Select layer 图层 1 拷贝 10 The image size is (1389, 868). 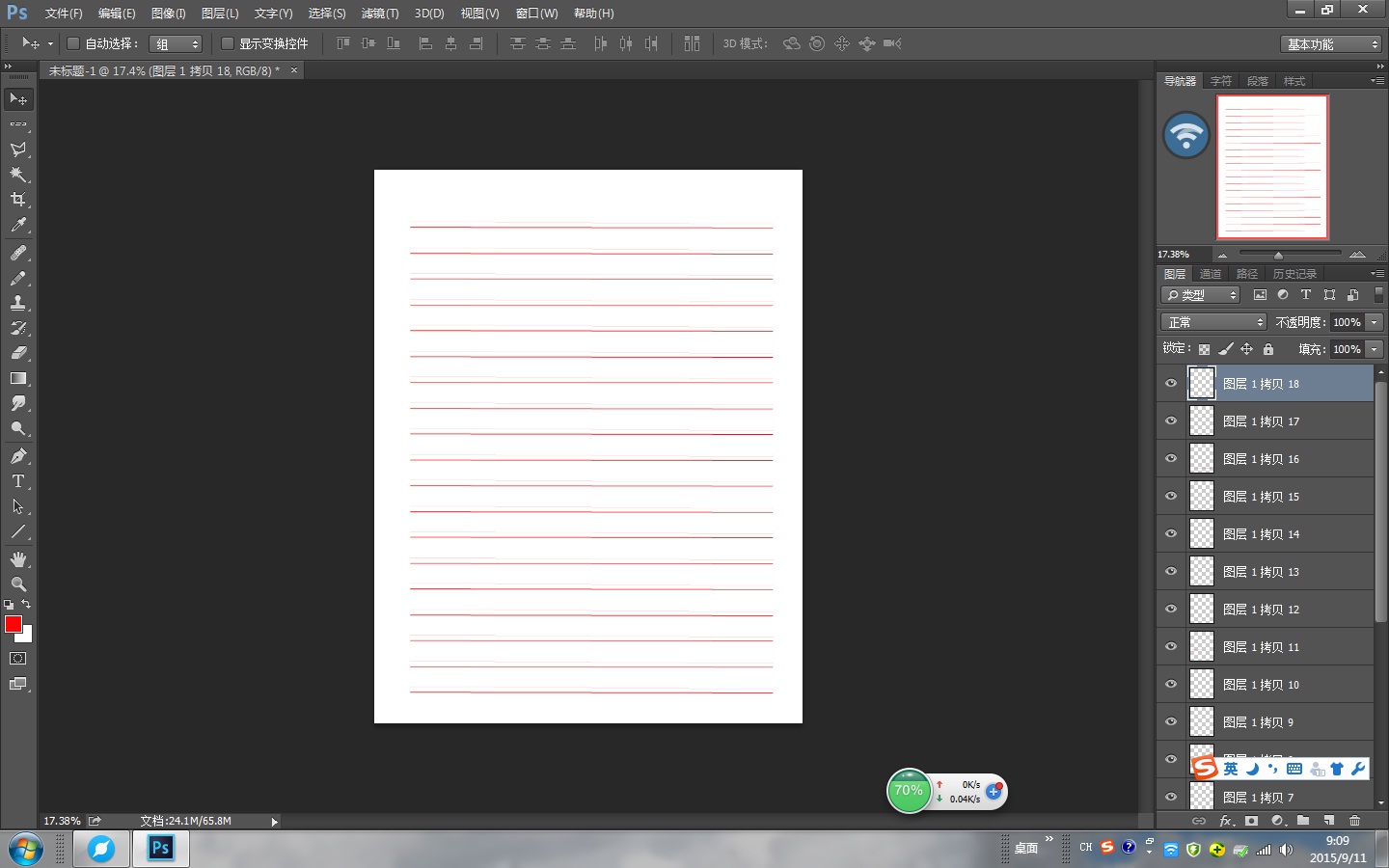1265,684
